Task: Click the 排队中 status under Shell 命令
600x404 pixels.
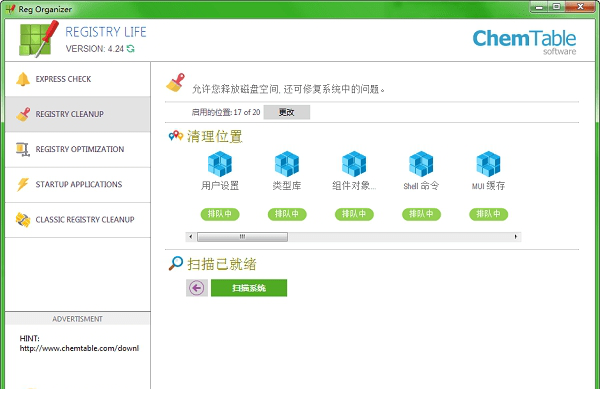Action: click(421, 214)
